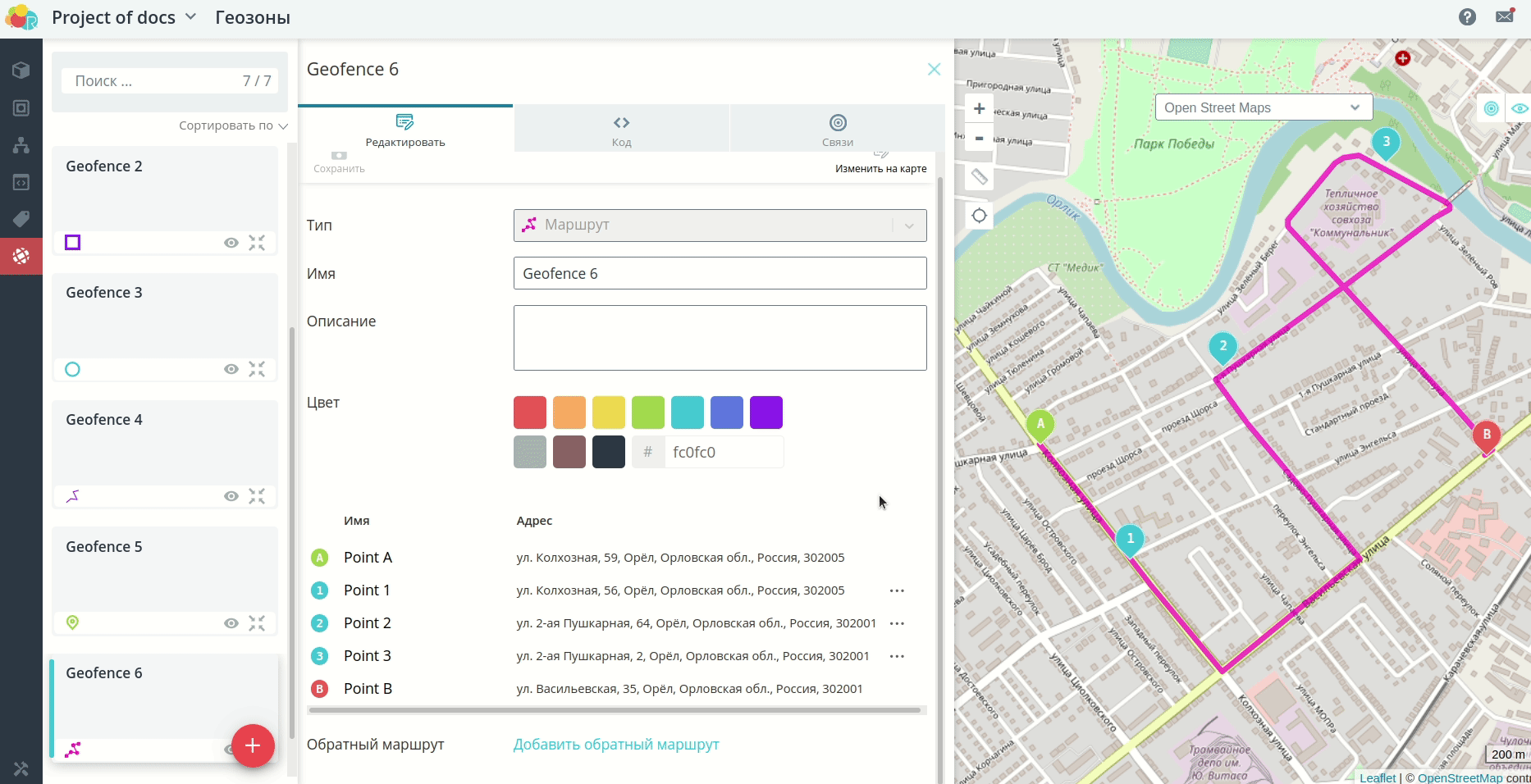Select the map ruler measurement tool
Viewport: 1531px width, 784px height.
(x=979, y=176)
